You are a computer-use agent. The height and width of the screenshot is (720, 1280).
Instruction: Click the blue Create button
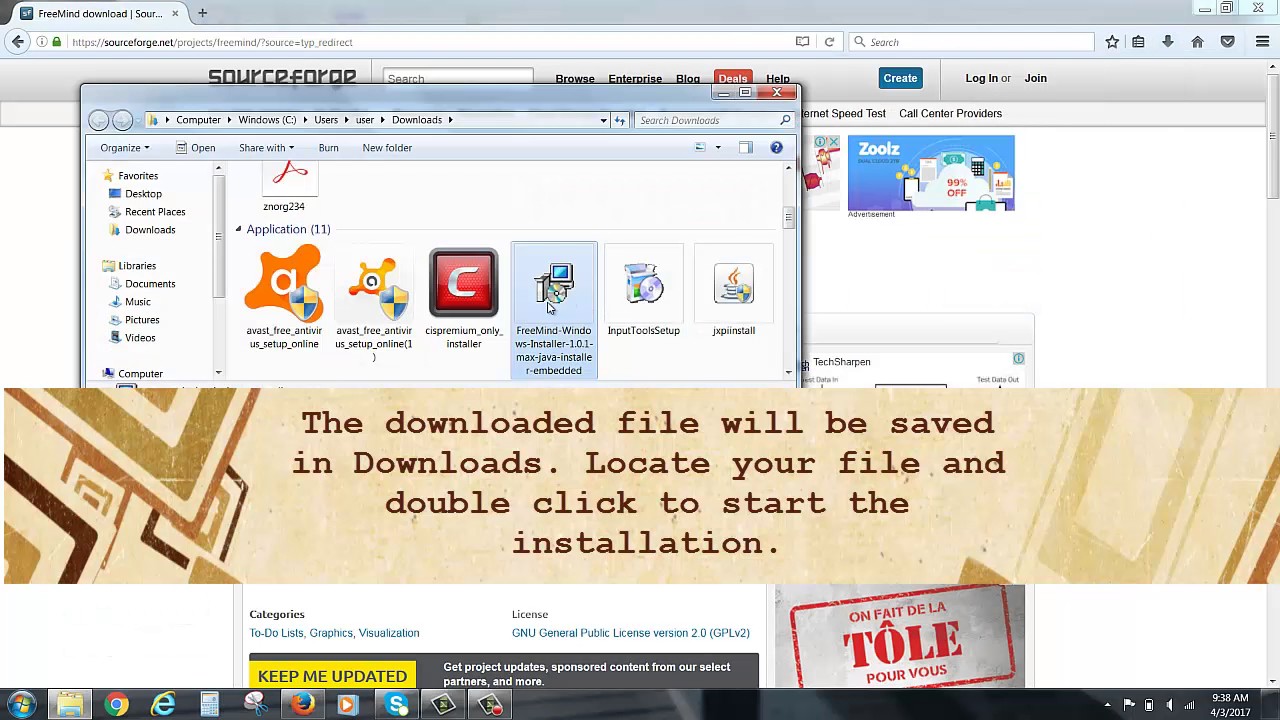click(900, 78)
